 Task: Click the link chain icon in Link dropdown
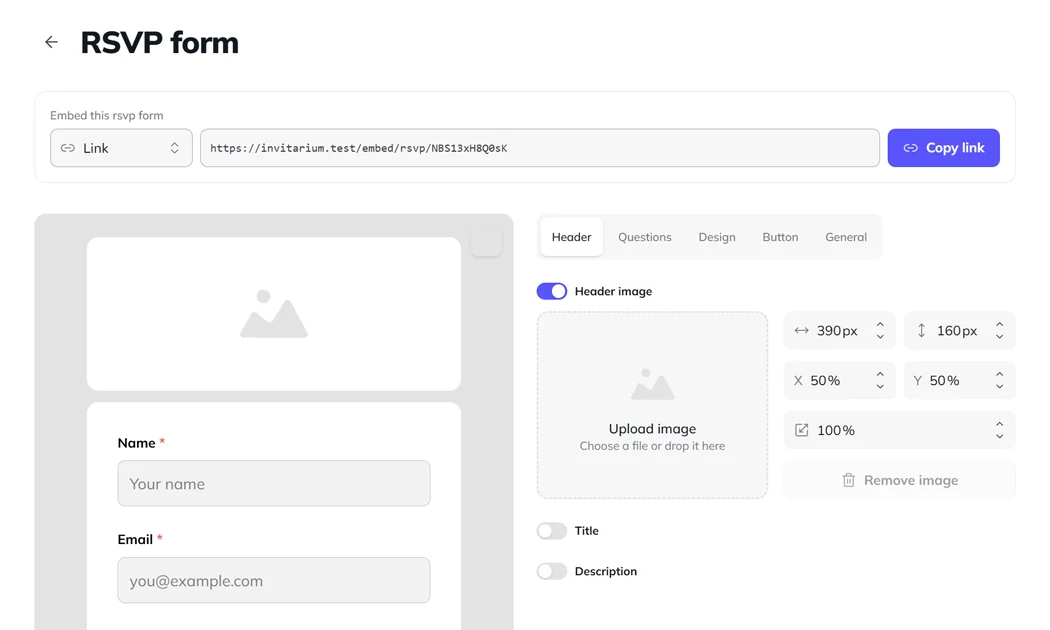point(68,148)
